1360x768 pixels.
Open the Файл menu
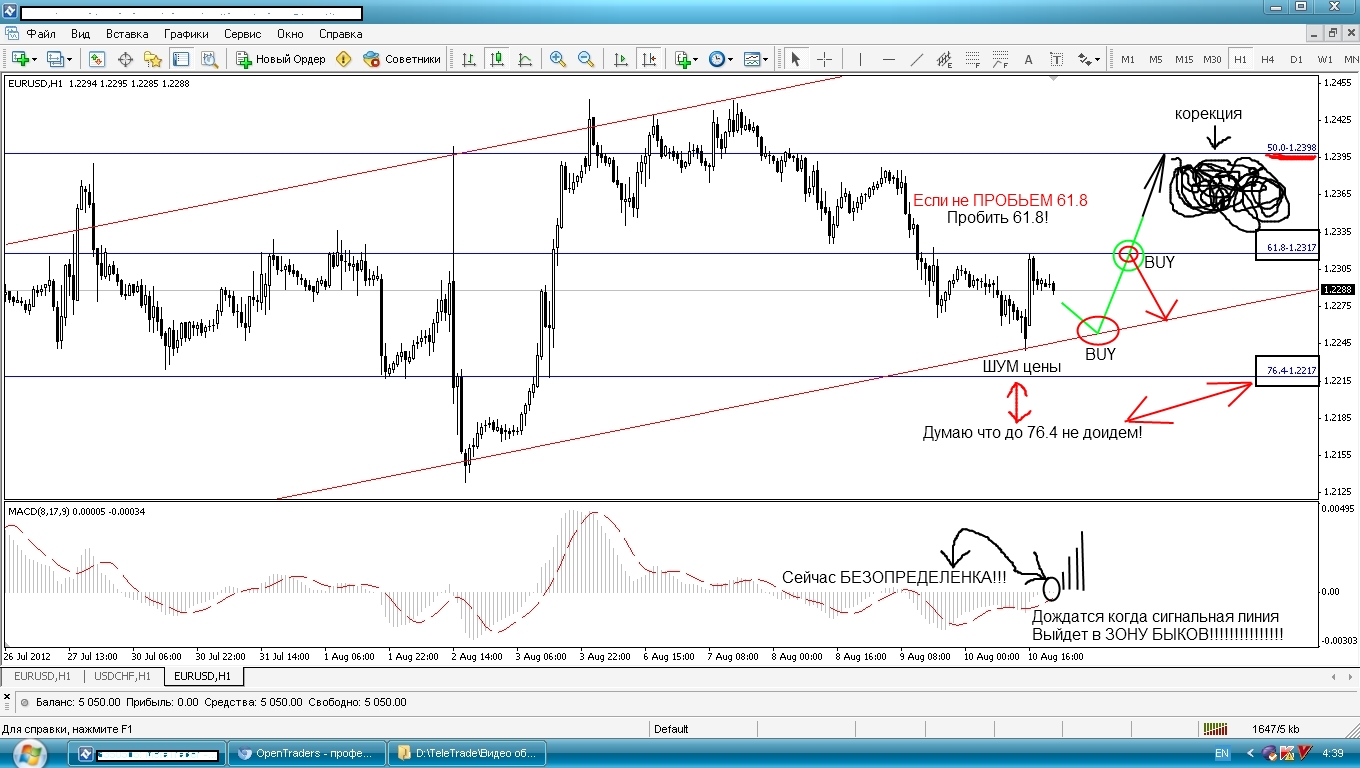pyautogui.click(x=40, y=34)
